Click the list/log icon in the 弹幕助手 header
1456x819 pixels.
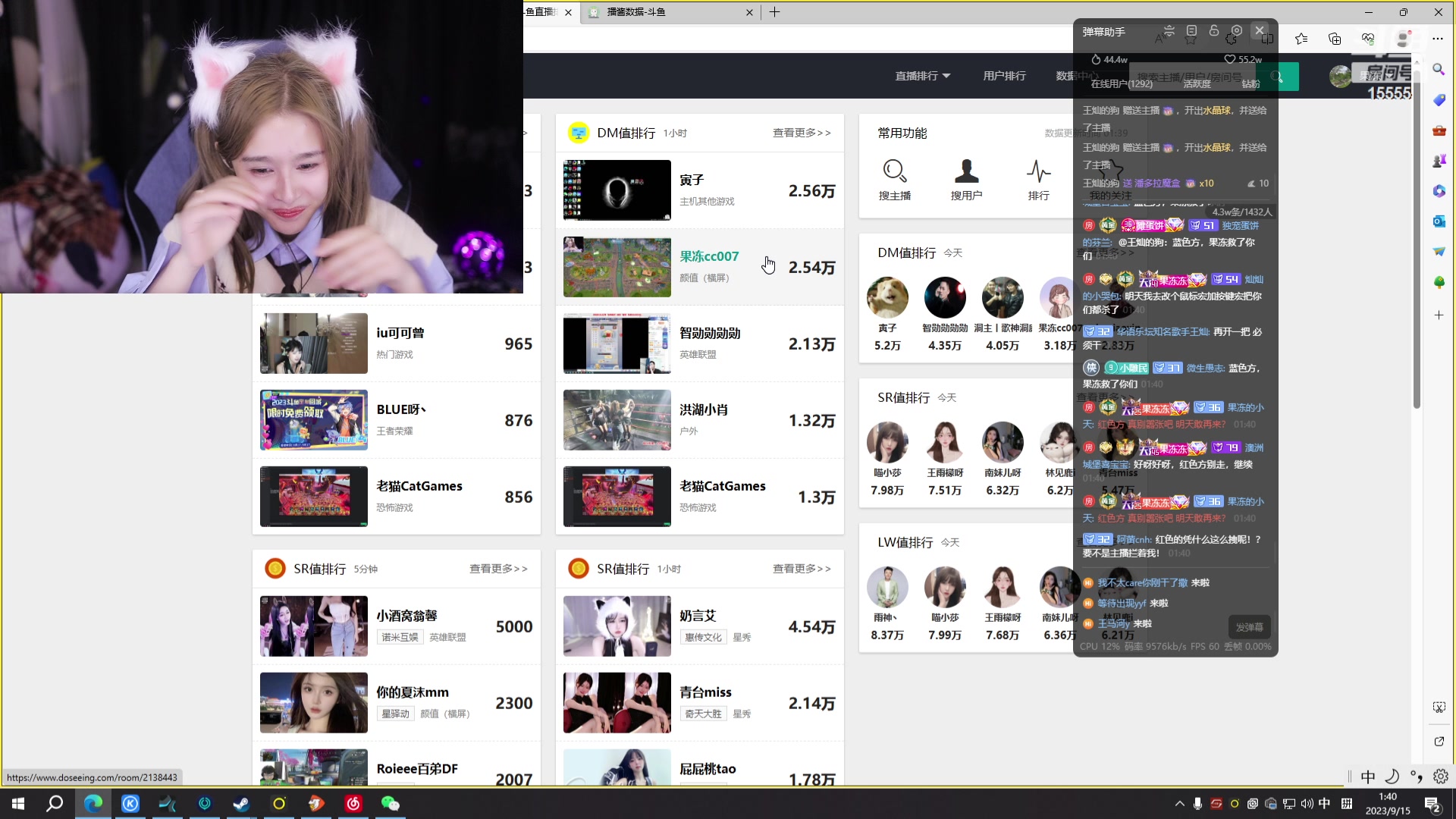coord(1191,31)
